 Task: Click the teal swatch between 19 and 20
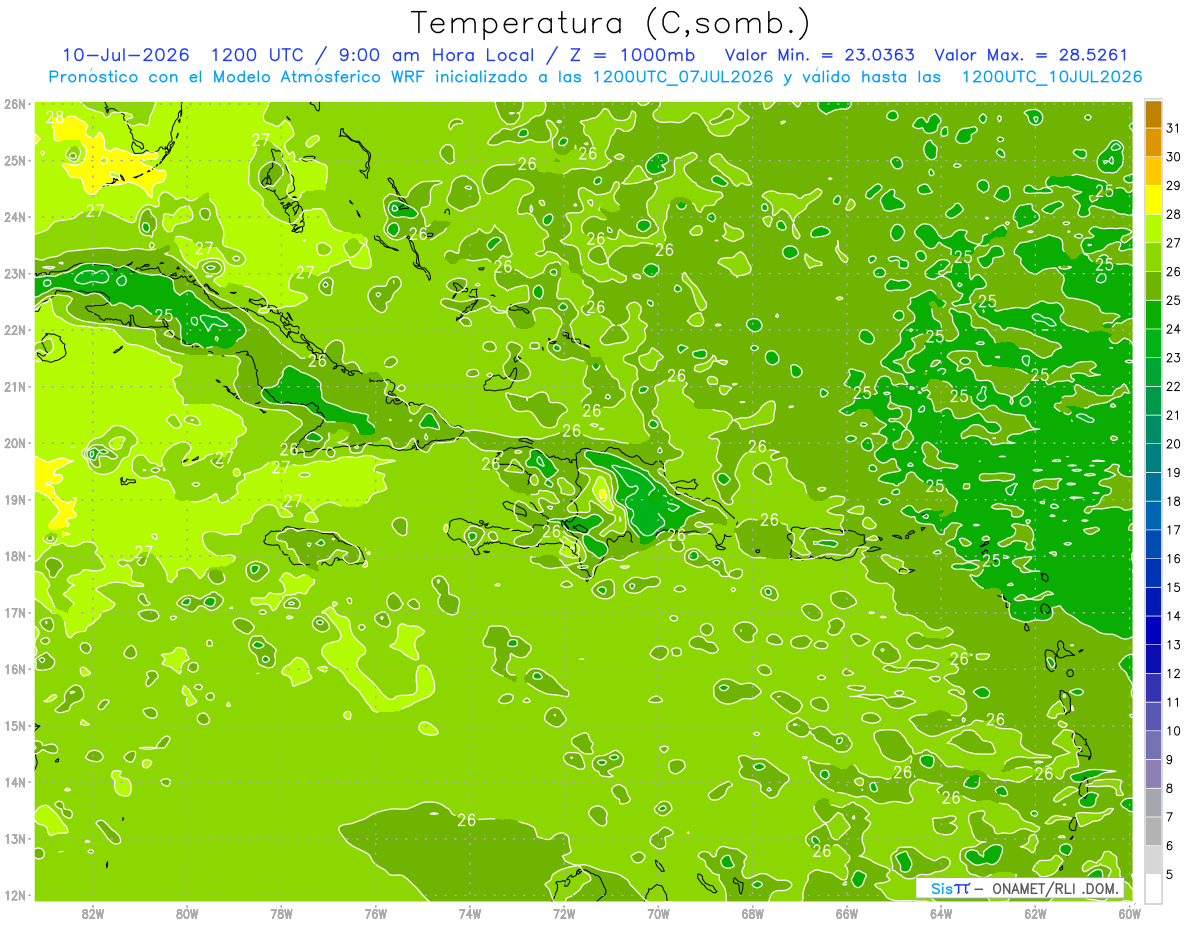pyautogui.click(x=1153, y=458)
